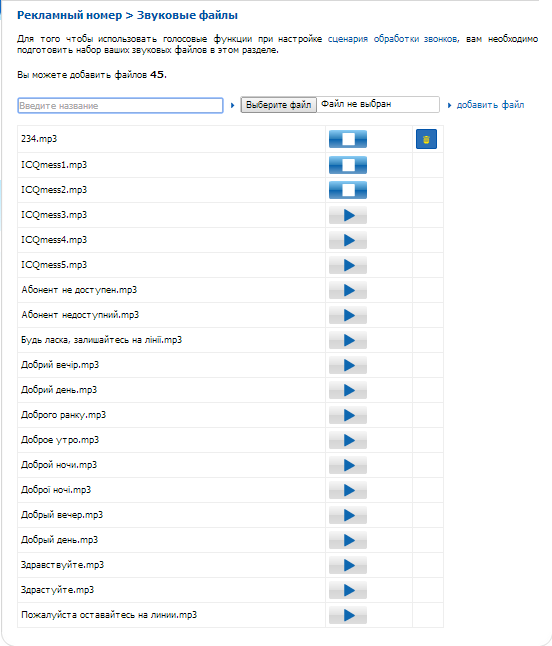
Task: Play Абонент не доступен.mp3
Action: (x=348, y=290)
